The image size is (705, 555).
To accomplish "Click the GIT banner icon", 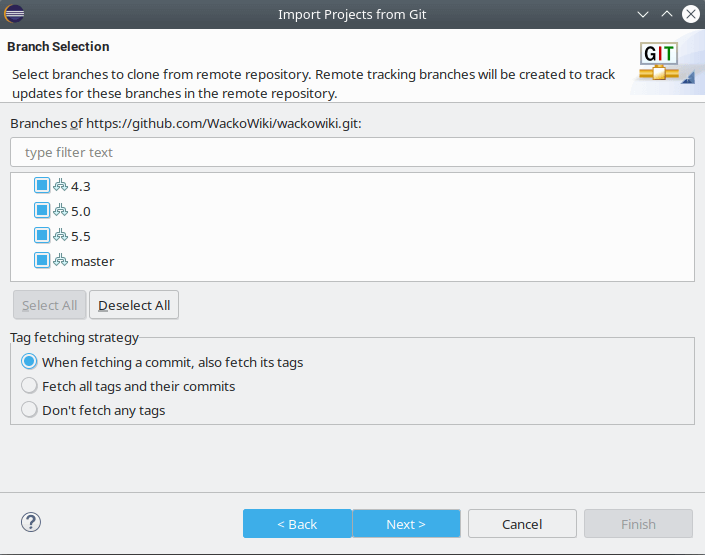I will point(659,63).
